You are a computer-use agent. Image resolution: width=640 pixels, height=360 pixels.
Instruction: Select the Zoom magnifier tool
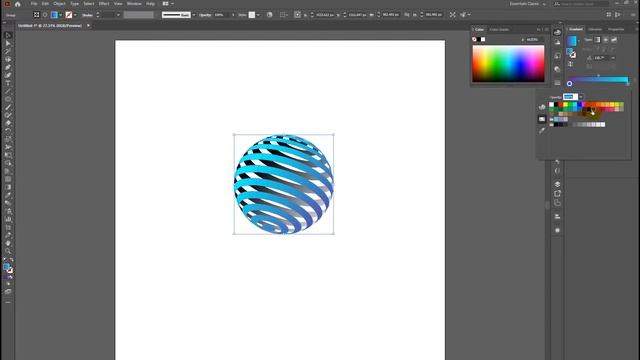[x=8, y=251]
